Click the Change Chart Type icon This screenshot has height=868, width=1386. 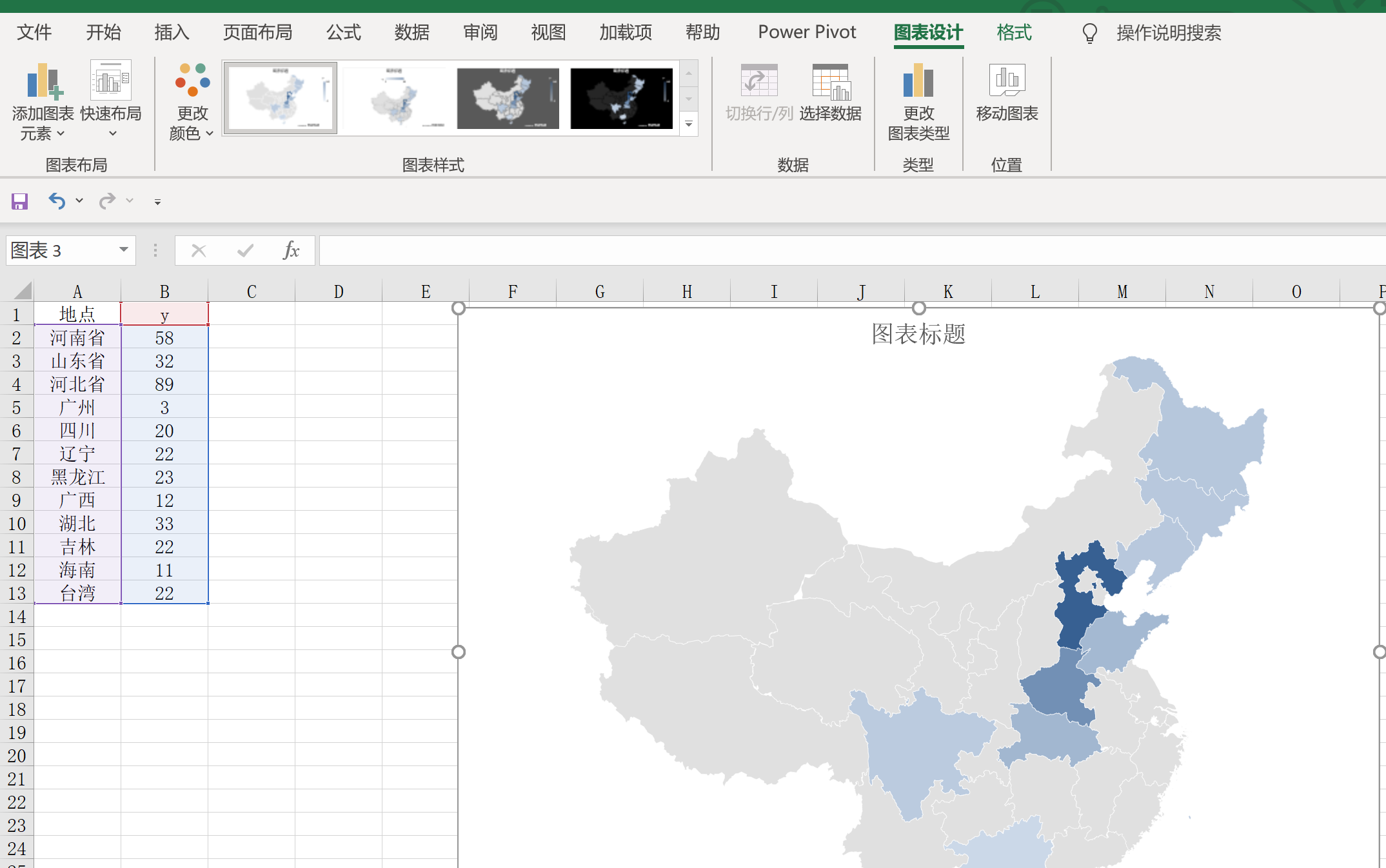pos(918,81)
